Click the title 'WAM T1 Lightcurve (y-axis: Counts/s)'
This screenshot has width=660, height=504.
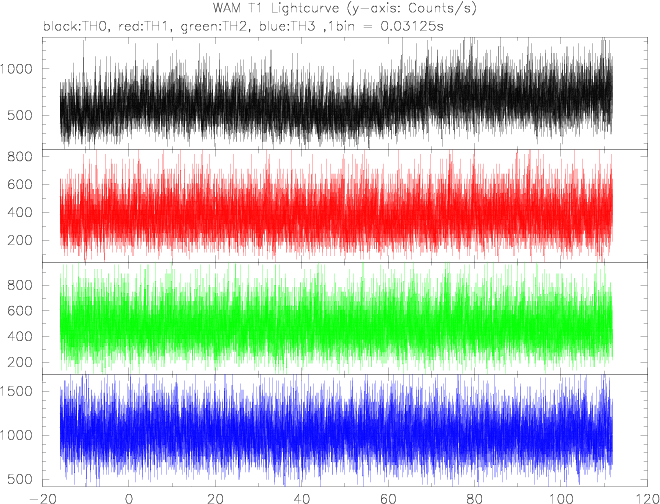click(x=345, y=8)
